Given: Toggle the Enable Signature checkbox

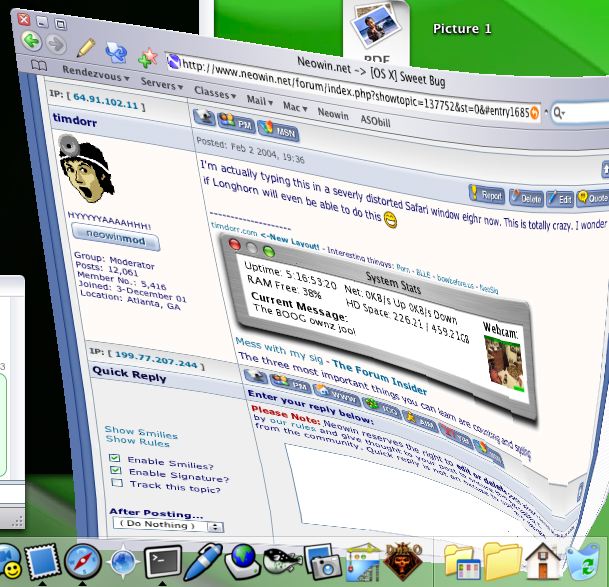Looking at the screenshot, I should coord(115,470).
